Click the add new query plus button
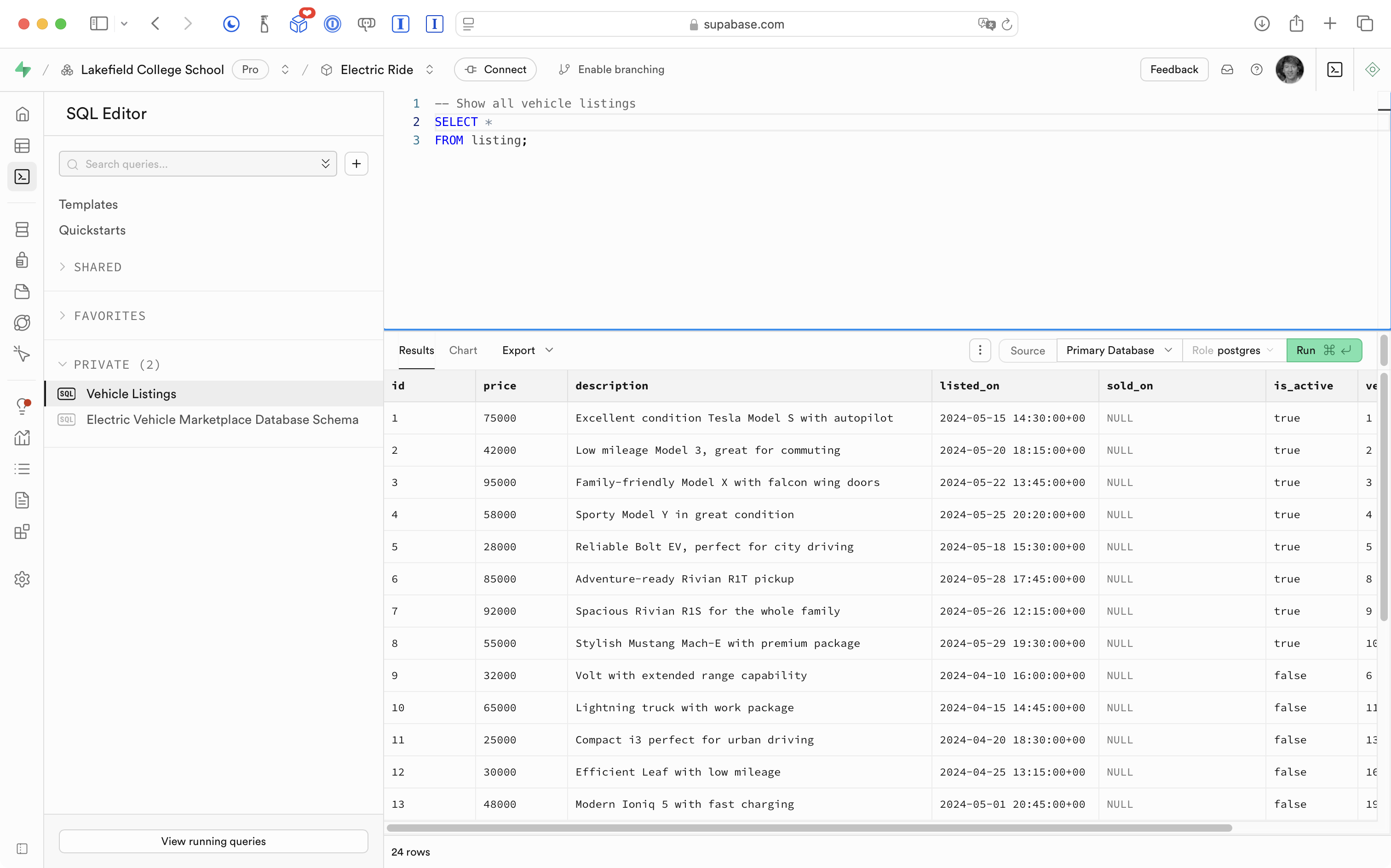Viewport: 1391px width, 868px height. click(x=356, y=164)
